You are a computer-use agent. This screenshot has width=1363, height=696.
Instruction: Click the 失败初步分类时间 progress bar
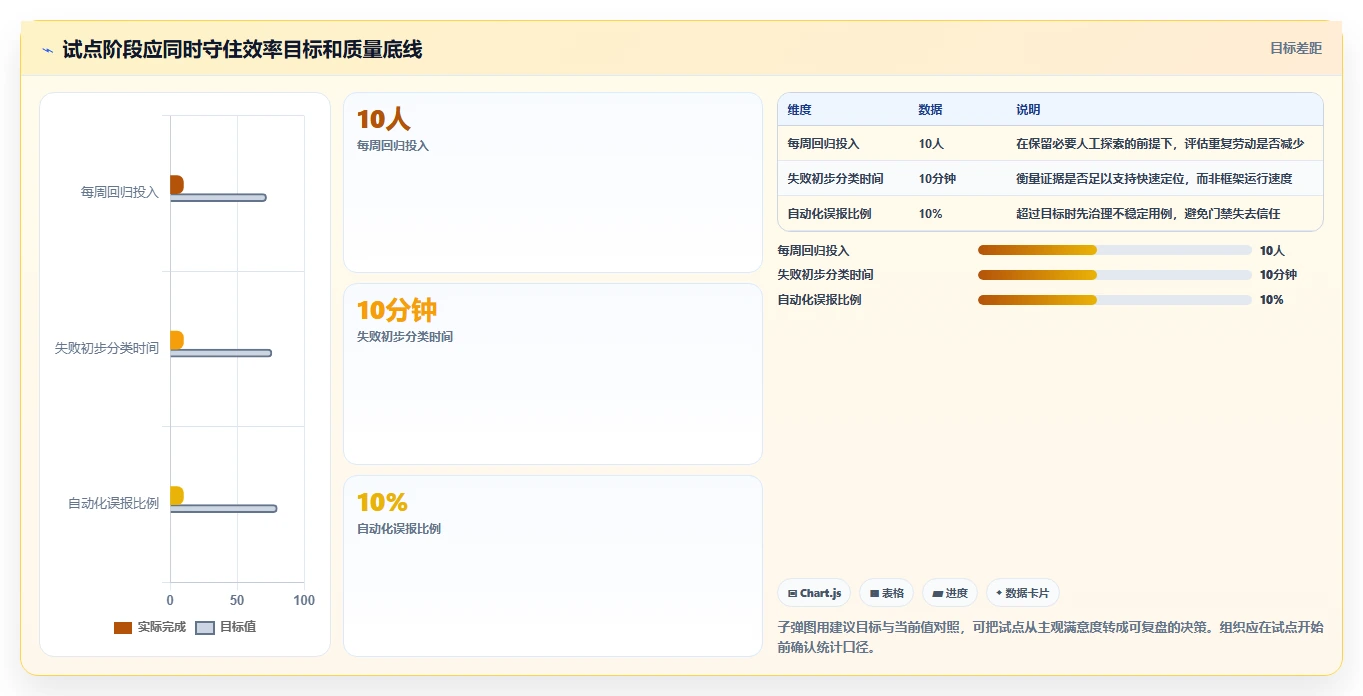tap(1115, 275)
